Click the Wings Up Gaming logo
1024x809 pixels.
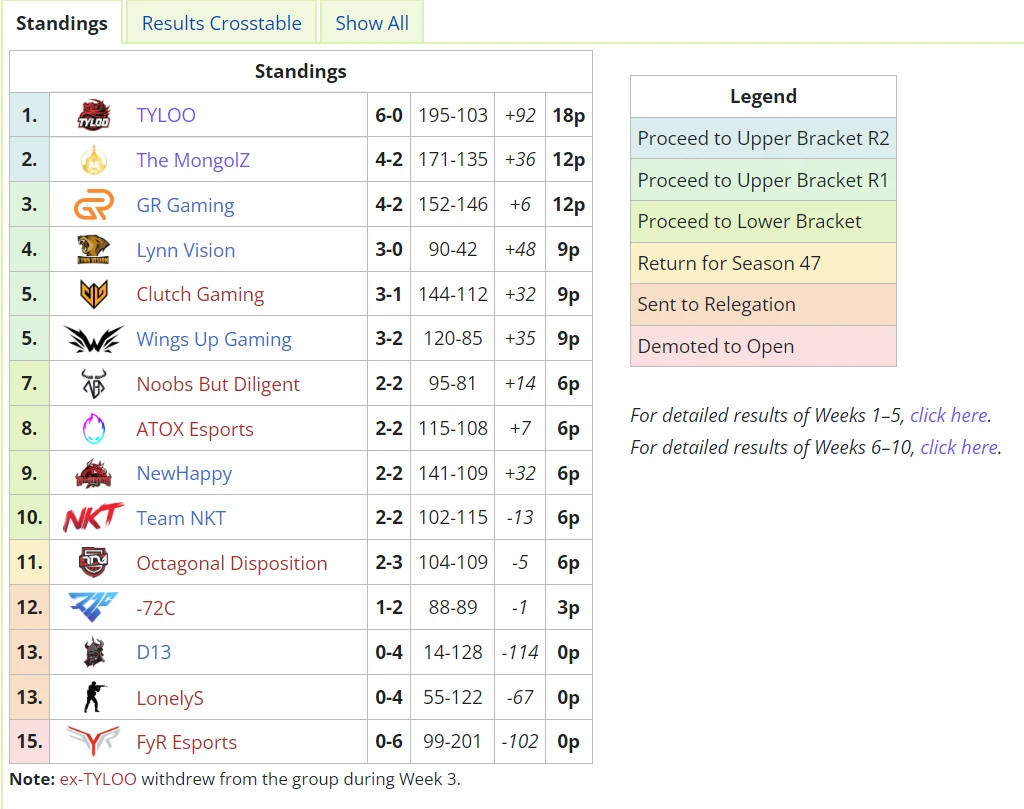(94, 339)
